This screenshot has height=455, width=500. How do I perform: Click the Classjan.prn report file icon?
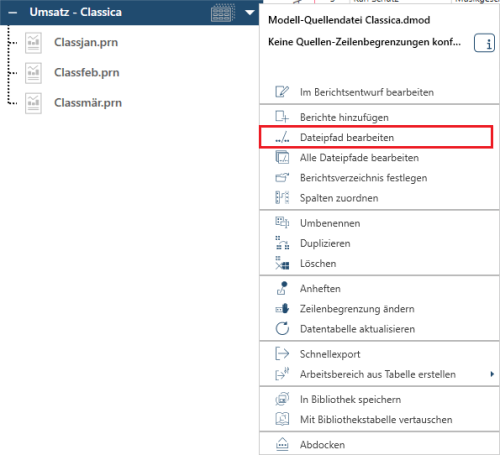click(33, 43)
